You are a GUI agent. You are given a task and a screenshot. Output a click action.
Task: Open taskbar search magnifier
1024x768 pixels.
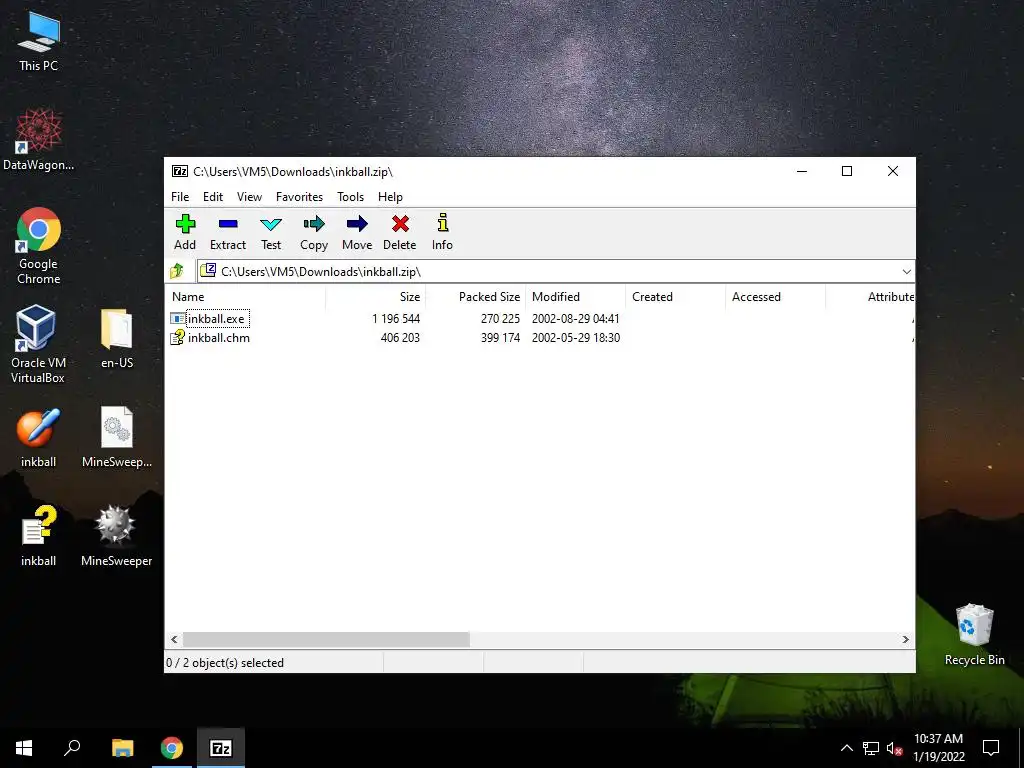(72, 748)
